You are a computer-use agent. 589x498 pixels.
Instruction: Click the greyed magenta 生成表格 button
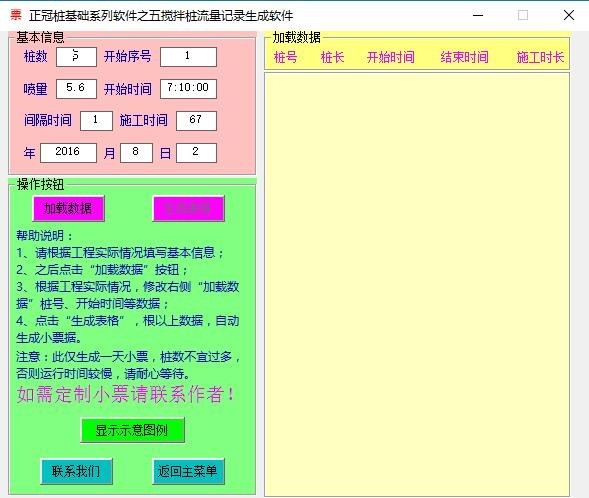(x=189, y=208)
